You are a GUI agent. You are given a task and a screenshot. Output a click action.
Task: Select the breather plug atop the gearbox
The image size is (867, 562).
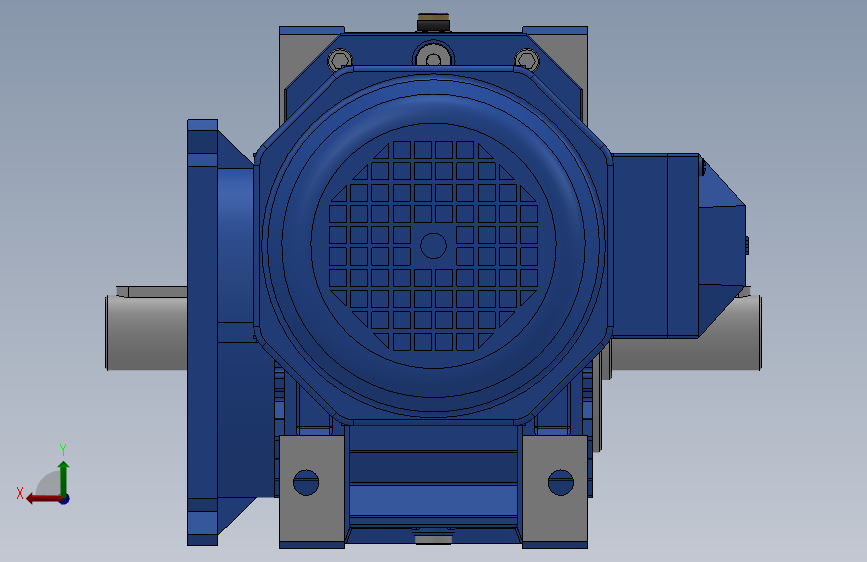tap(434, 23)
